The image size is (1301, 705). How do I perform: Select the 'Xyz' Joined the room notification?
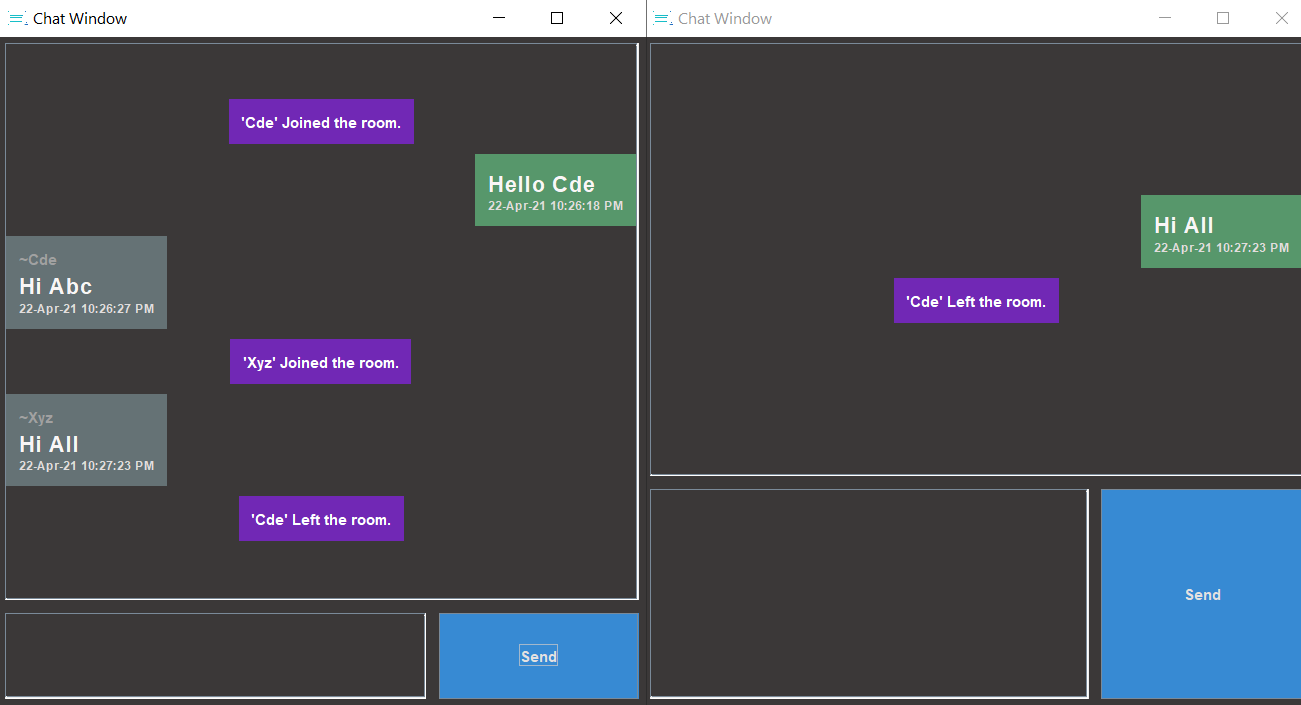click(x=320, y=361)
